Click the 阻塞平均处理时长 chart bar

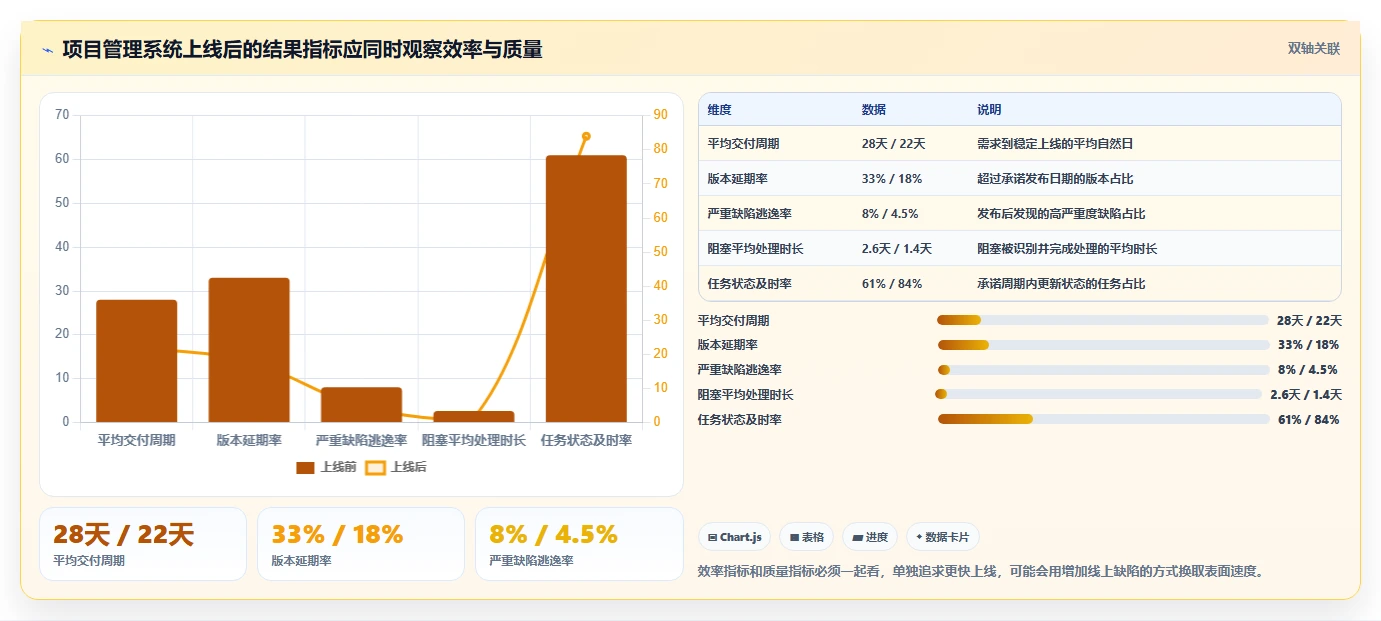pos(474,416)
